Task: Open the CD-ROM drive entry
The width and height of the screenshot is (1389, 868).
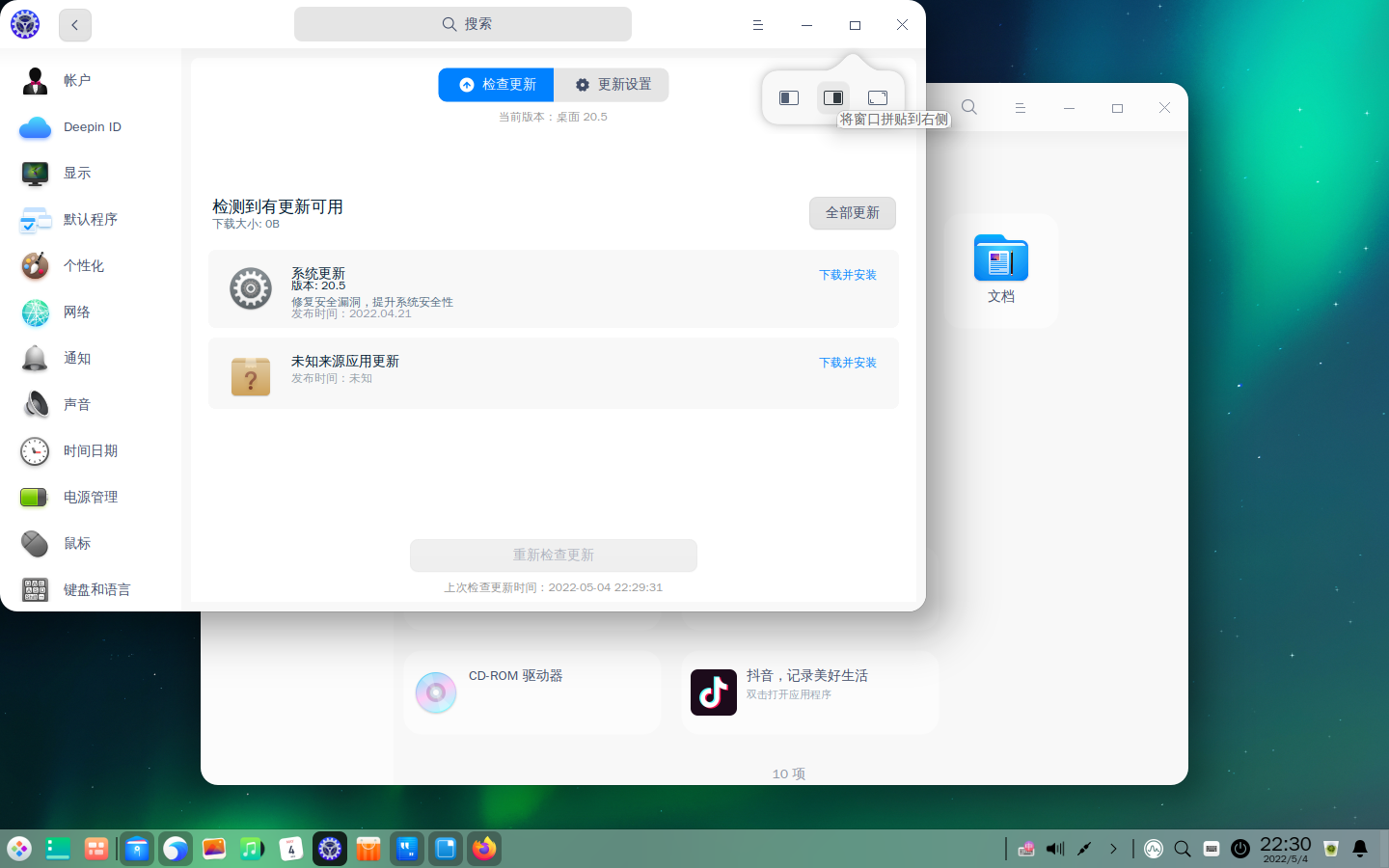Action: coord(531,692)
